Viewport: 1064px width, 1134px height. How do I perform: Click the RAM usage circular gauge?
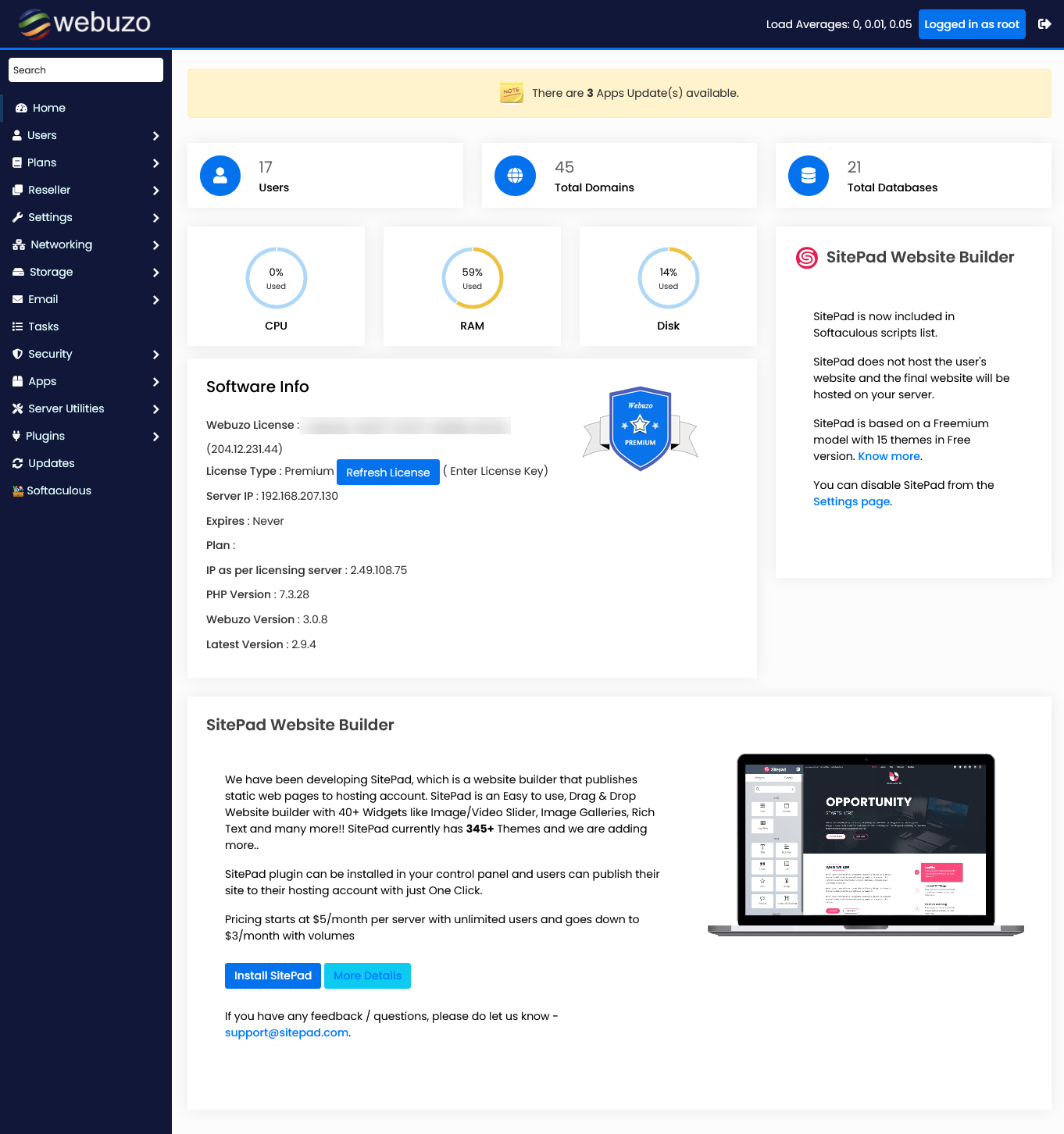(472, 278)
